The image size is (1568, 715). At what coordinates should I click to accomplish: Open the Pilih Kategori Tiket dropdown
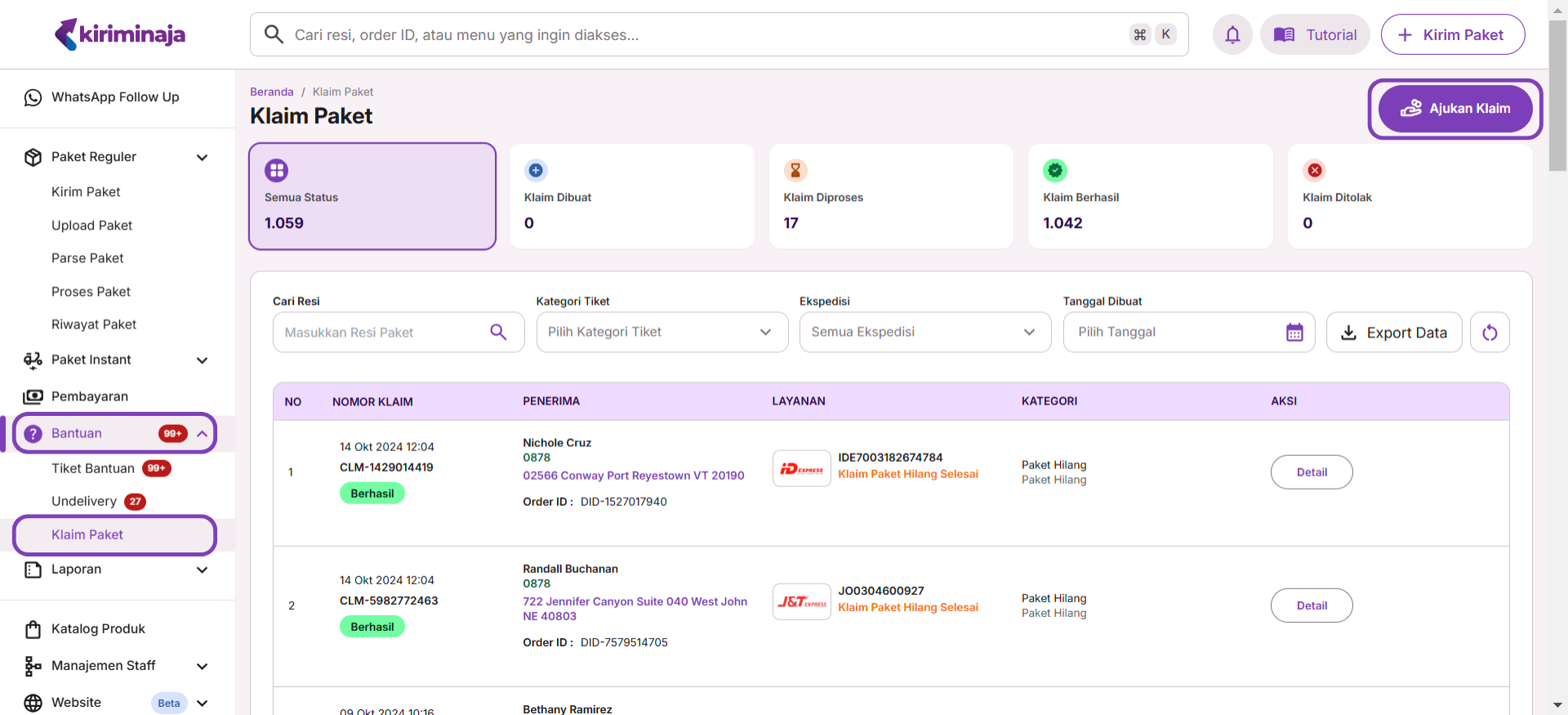point(661,332)
